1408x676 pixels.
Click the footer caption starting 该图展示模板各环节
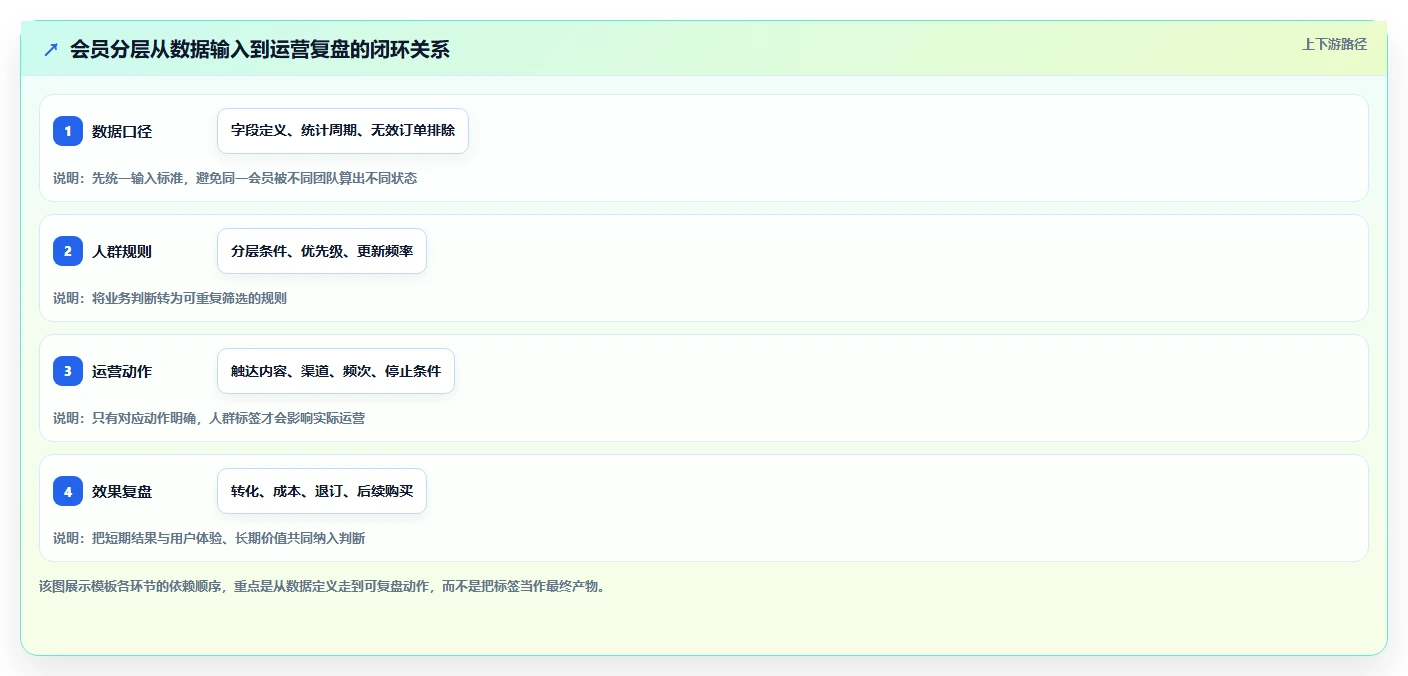click(x=322, y=586)
